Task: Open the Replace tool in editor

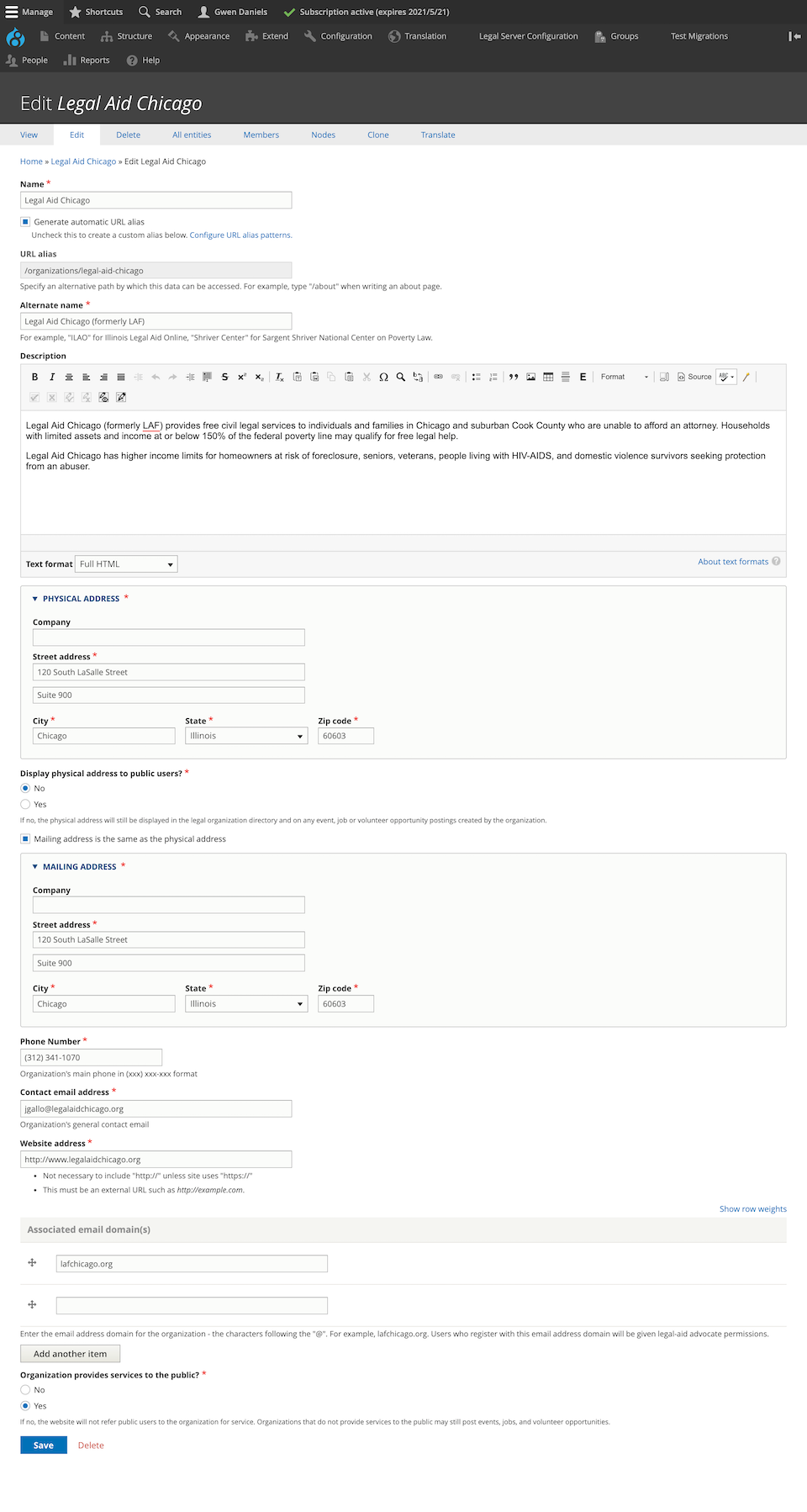Action: [x=418, y=377]
